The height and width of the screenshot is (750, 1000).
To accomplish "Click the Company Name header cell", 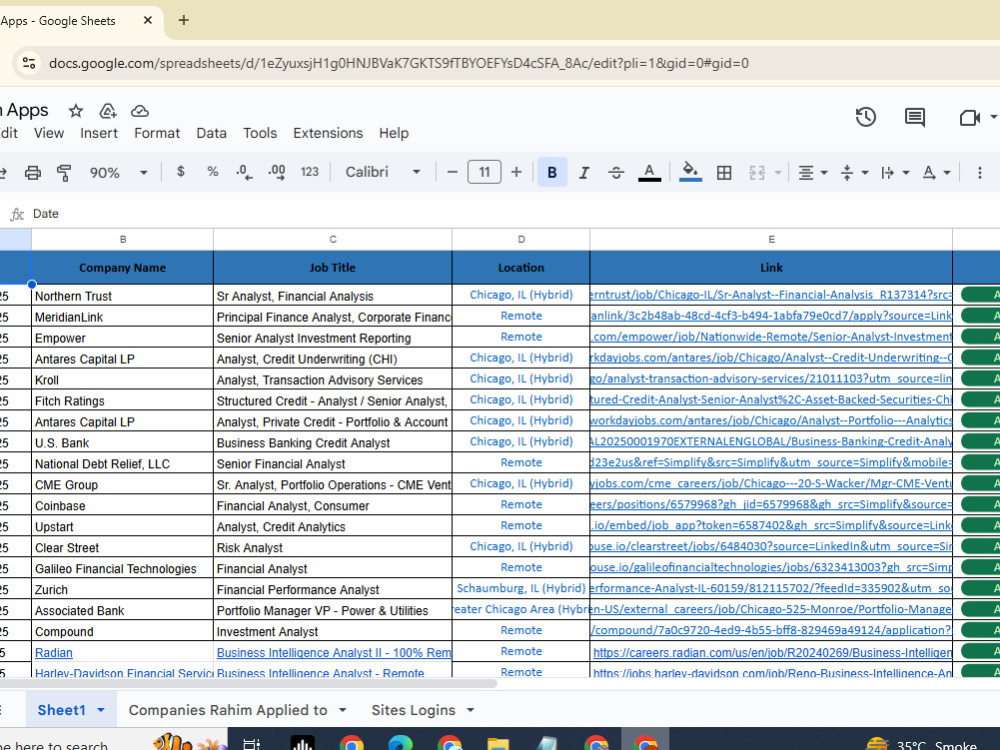I will coord(122,268).
